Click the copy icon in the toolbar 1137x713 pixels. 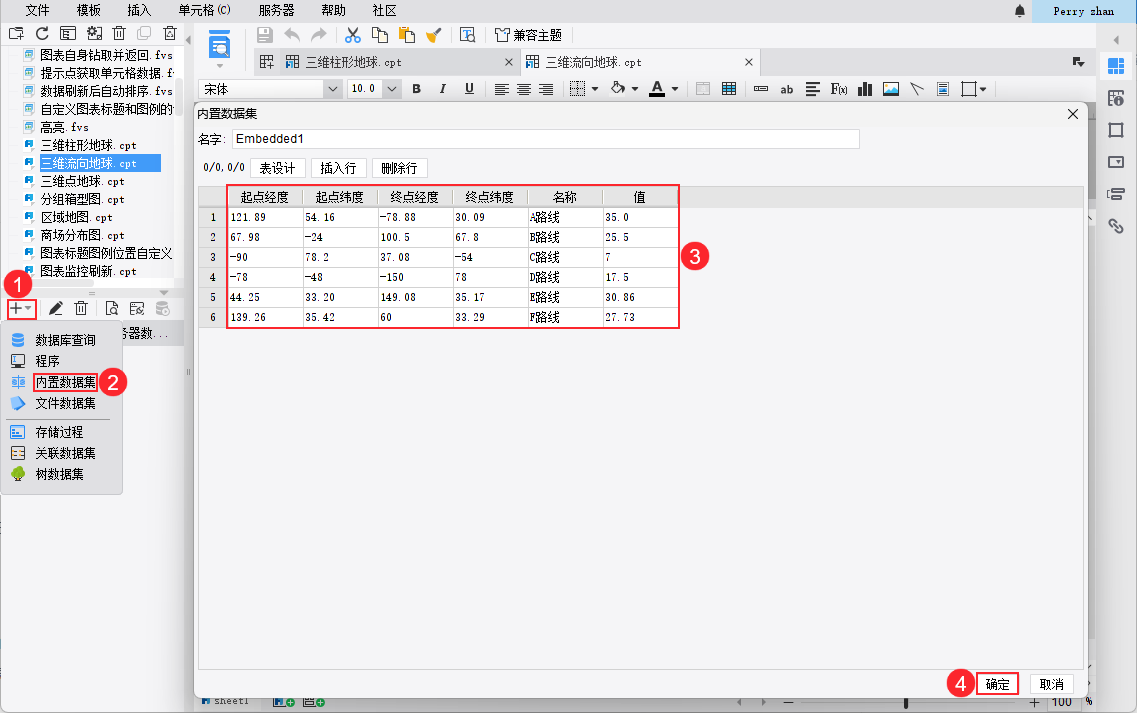point(380,35)
